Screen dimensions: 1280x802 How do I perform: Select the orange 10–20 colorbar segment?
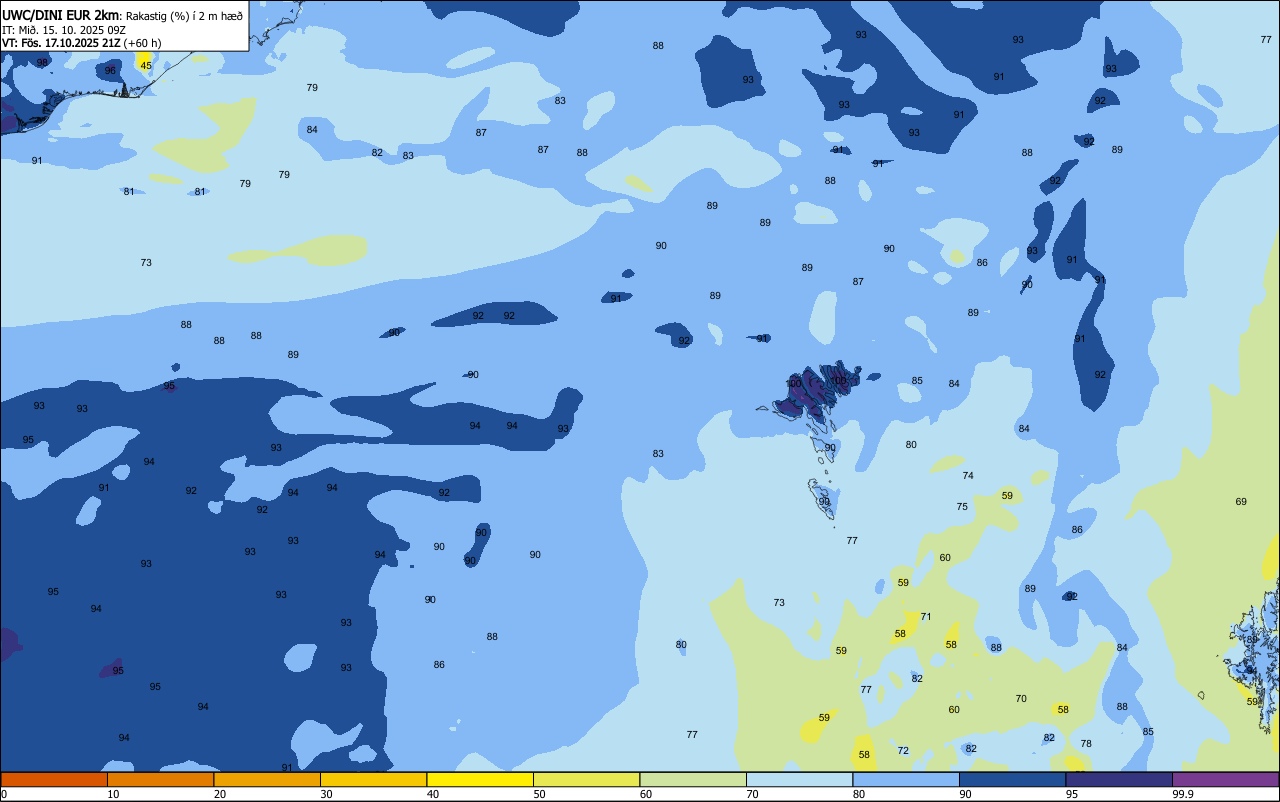[x=160, y=779]
